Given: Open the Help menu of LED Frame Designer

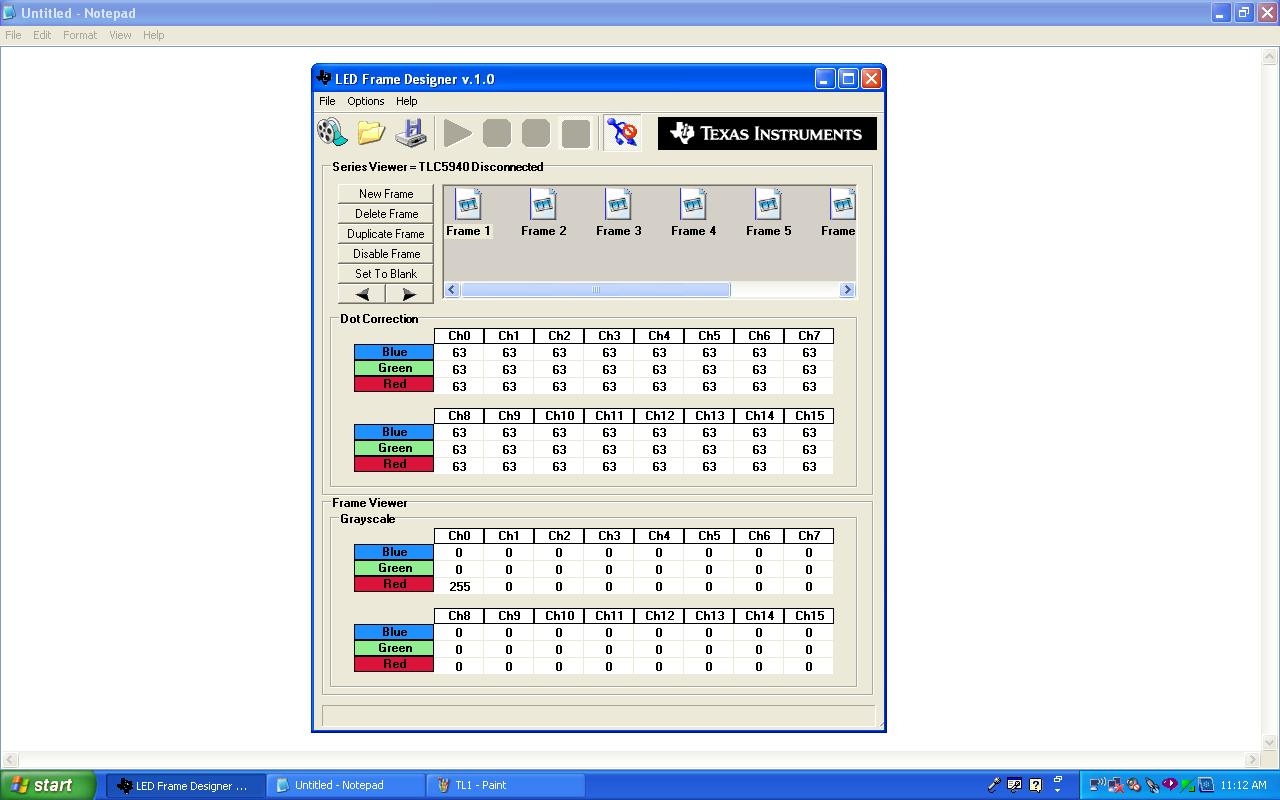Looking at the screenshot, I should pos(406,101).
